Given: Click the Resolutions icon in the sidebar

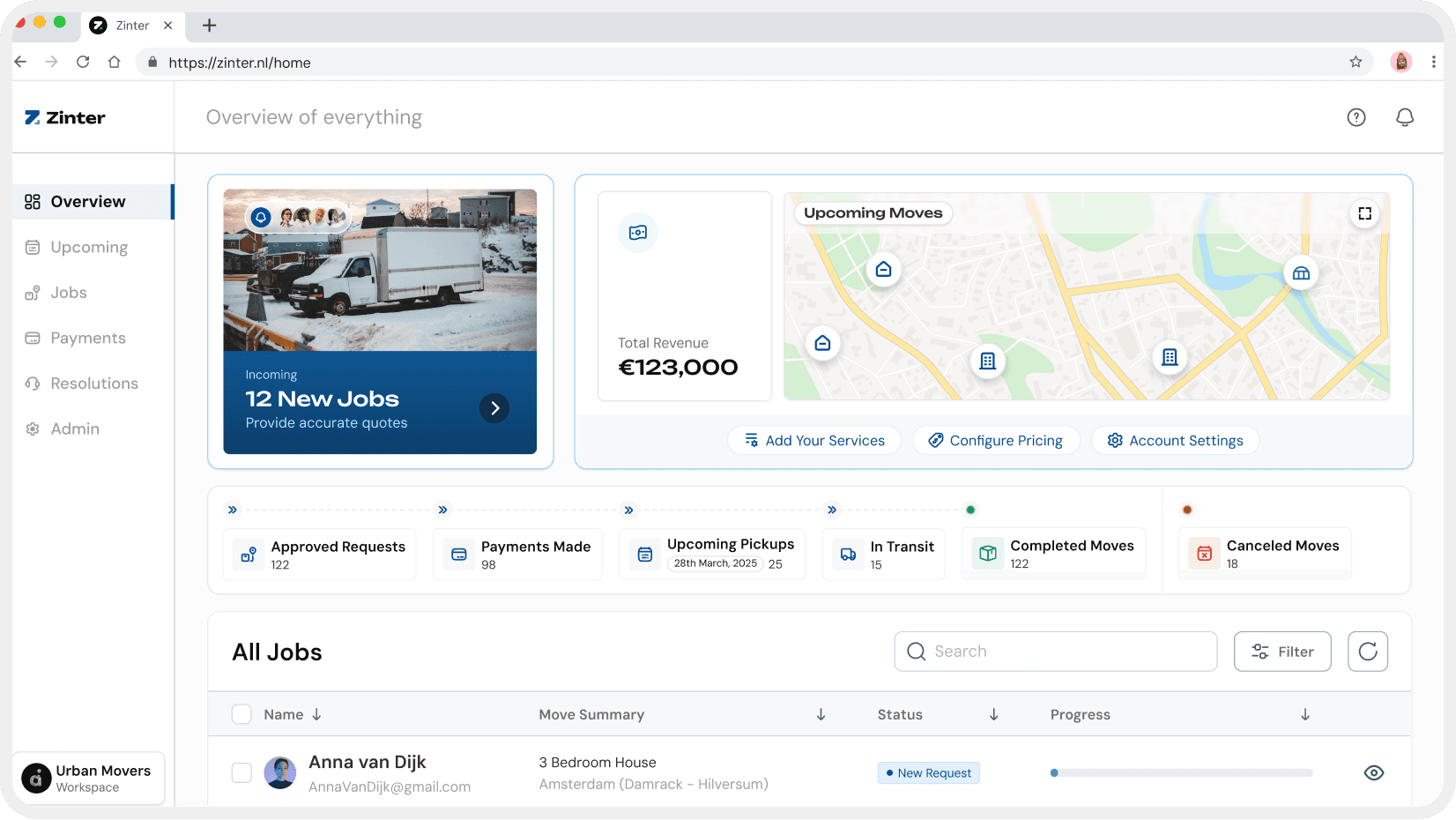Looking at the screenshot, I should click(x=33, y=384).
